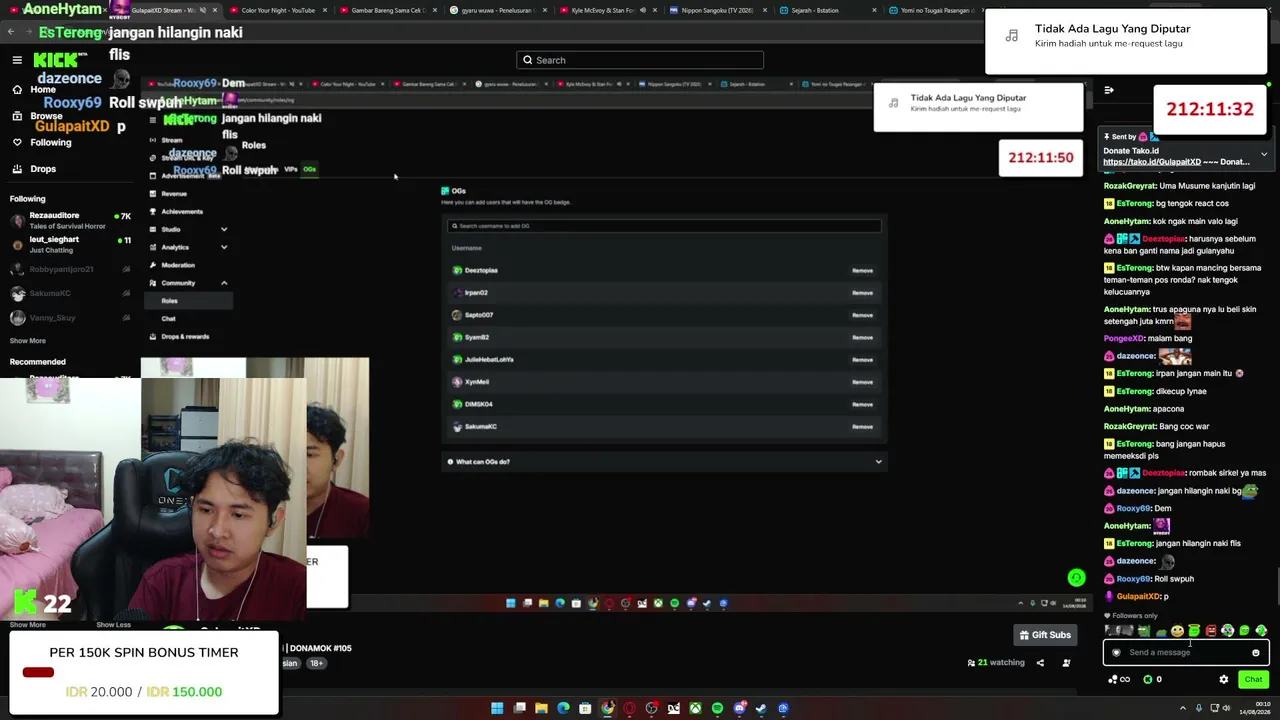Image resolution: width=1280 pixels, height=720 pixels.
Task: Open File Explorer from the taskbar
Action: pyautogui.click(x=542, y=709)
